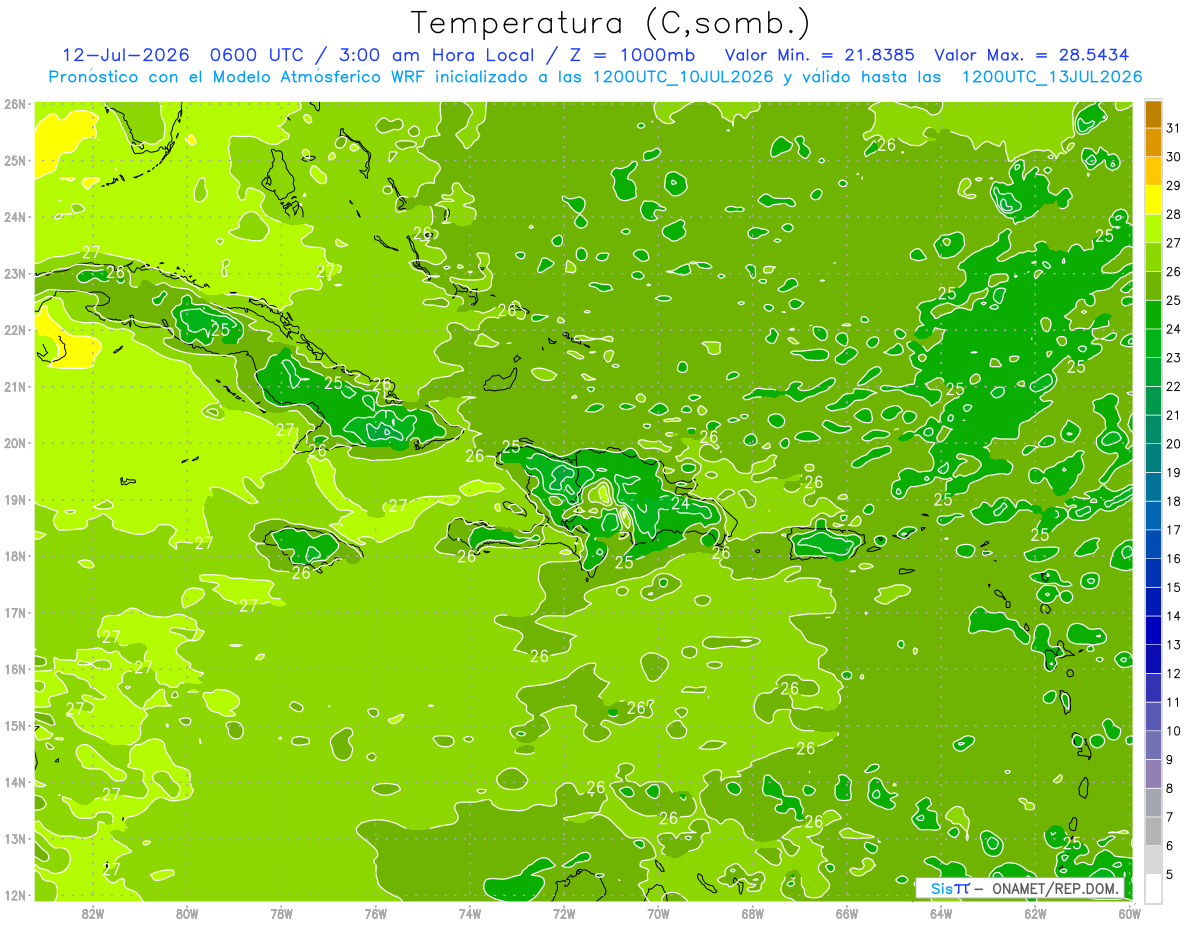The height and width of the screenshot is (927, 1200).
Task: Click the "24N" latitude axis label
Action: click(x=14, y=217)
